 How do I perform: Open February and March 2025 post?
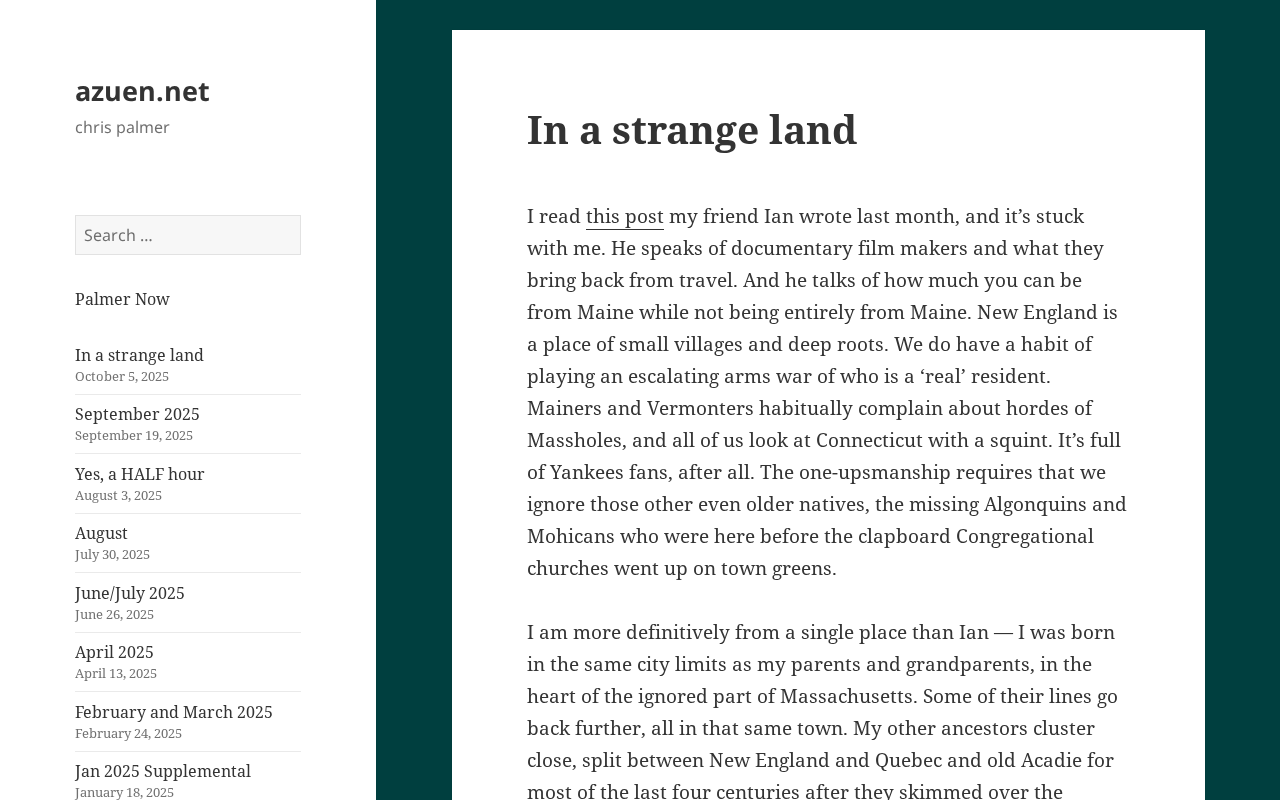tap(174, 712)
